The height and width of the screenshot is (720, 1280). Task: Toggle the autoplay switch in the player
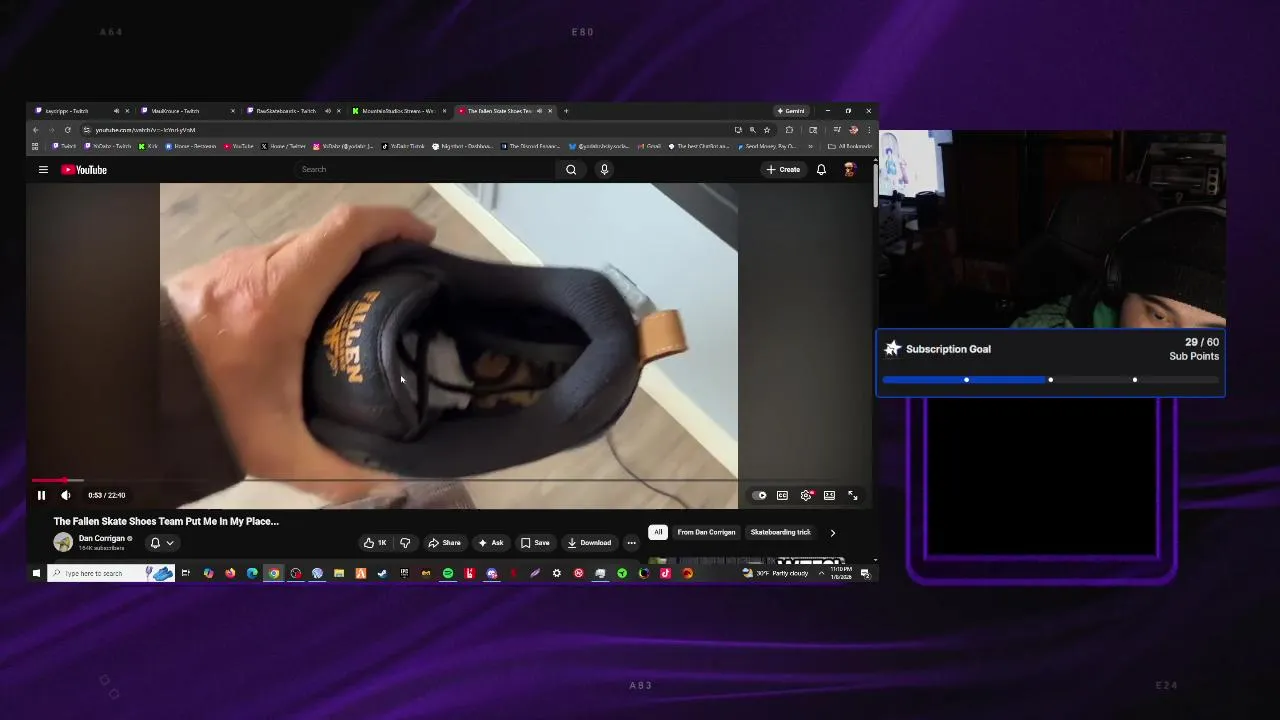[x=759, y=495]
